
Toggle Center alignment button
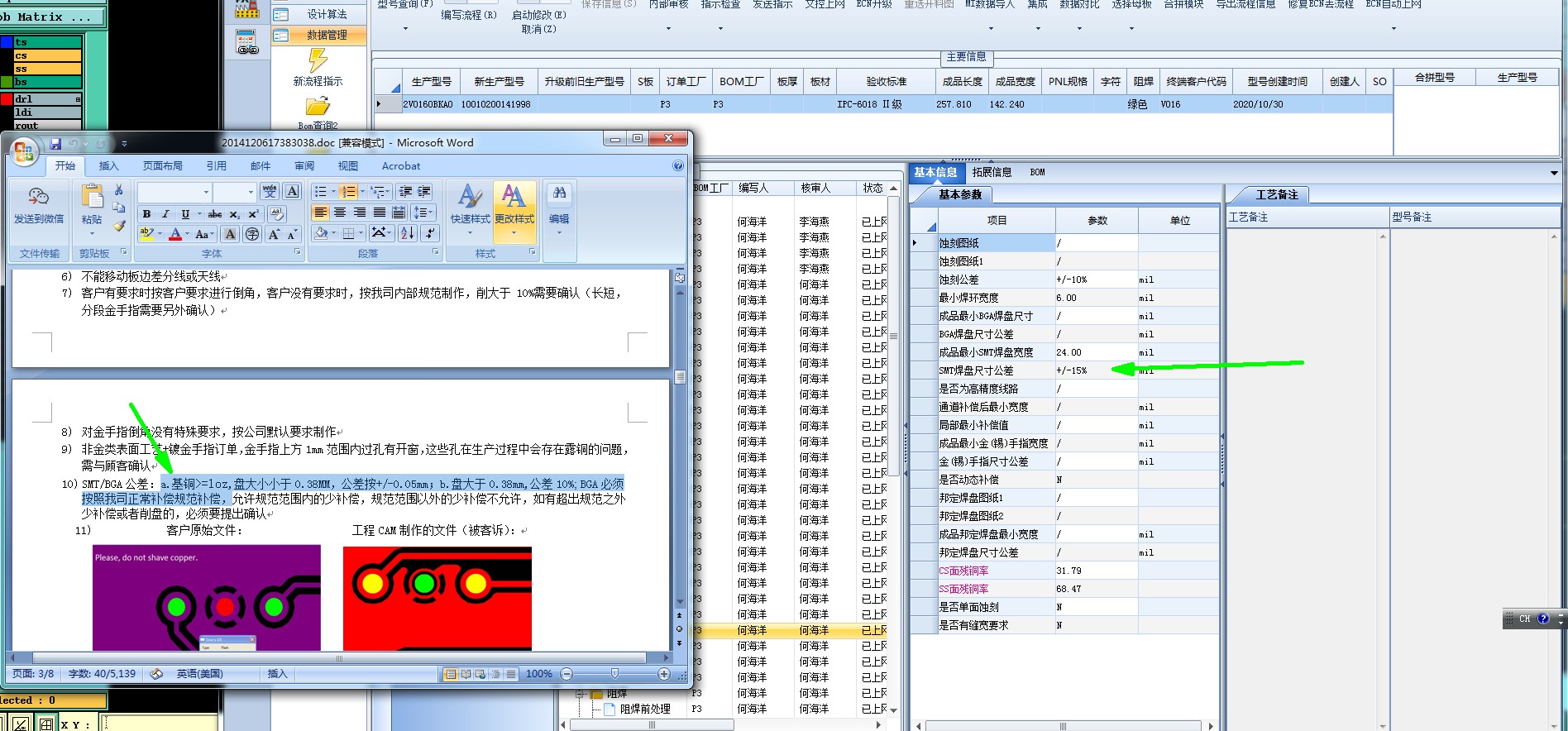pos(340,213)
